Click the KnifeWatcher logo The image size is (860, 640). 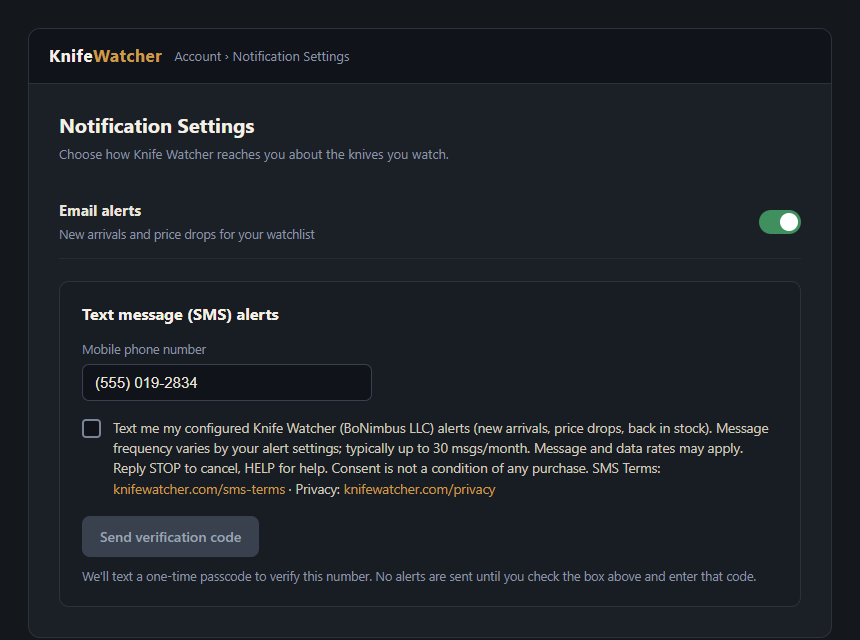click(105, 56)
